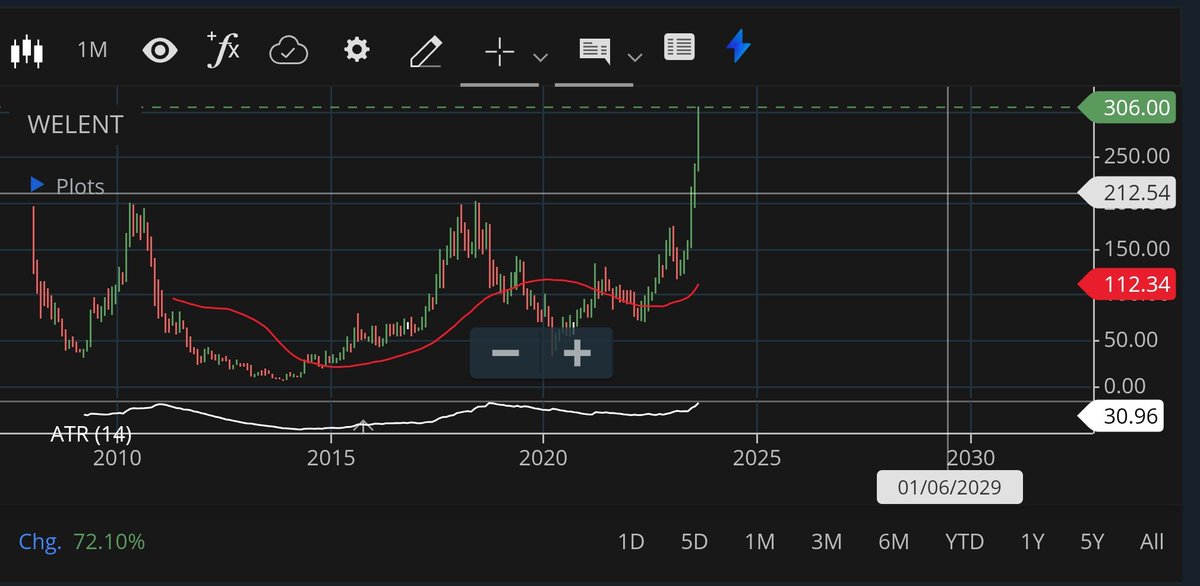The width and height of the screenshot is (1200, 586).
Task: Expand the Plots disclosure triangle
Action: (38, 185)
